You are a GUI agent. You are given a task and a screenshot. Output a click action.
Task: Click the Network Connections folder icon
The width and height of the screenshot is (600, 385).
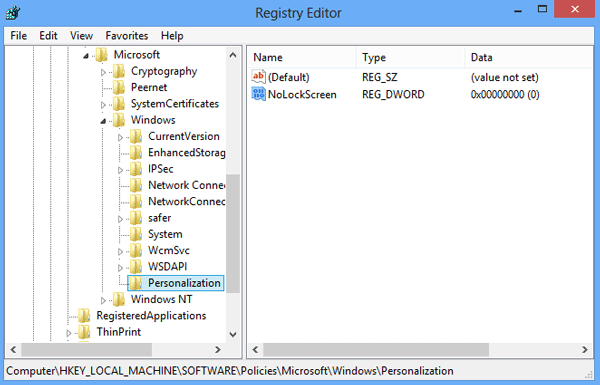(136, 185)
